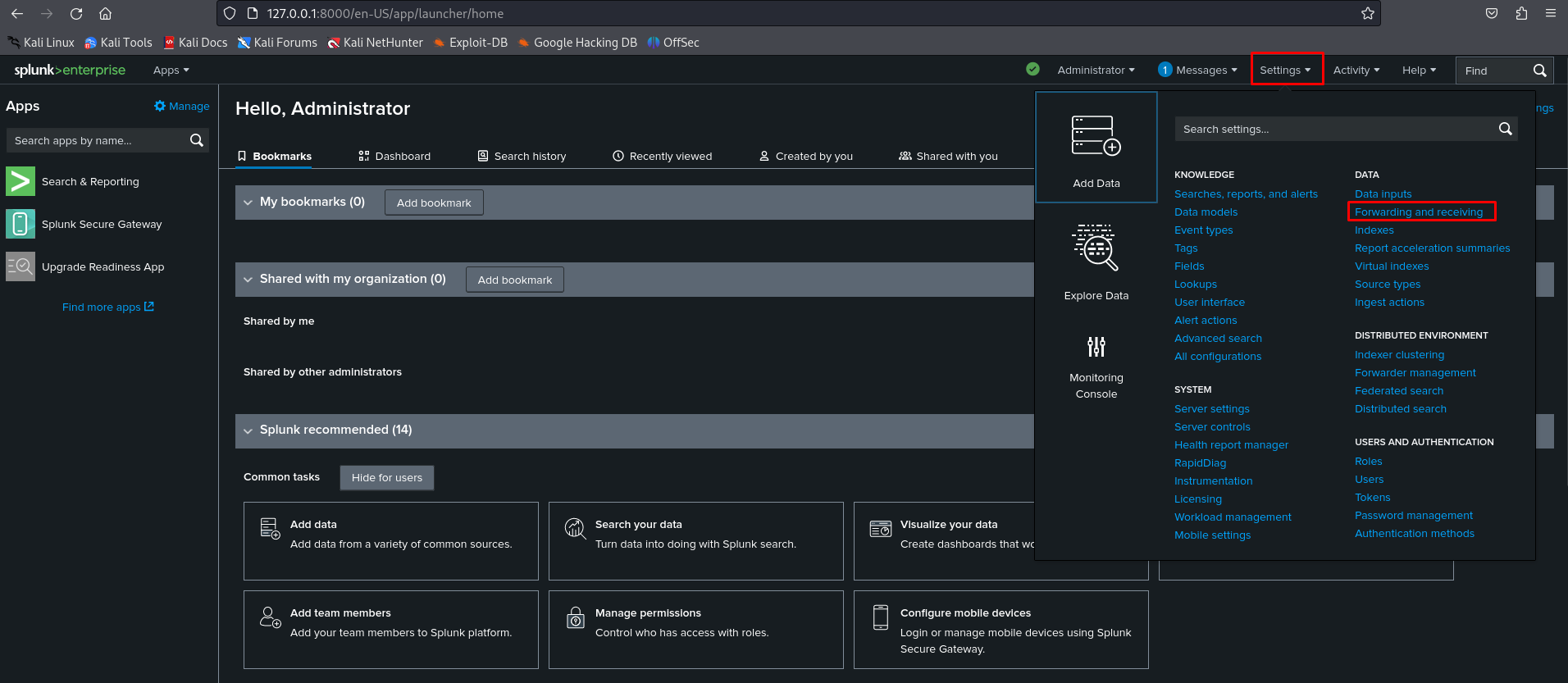Viewport: 1568px width, 683px height.
Task: Click the Configure mobile devices phone icon
Action: point(880,617)
